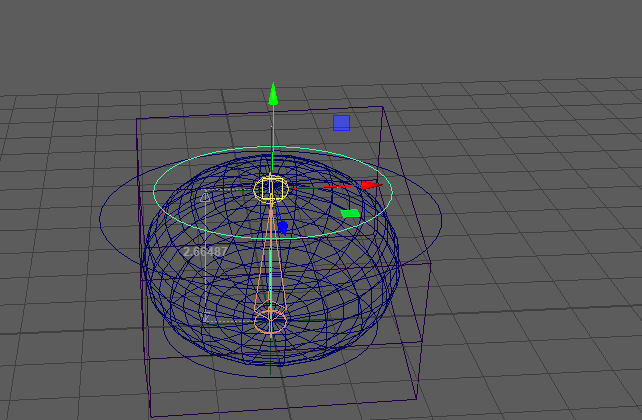642x420 pixels.
Task: Select the red X-axis move arrow
Action: 372,185
